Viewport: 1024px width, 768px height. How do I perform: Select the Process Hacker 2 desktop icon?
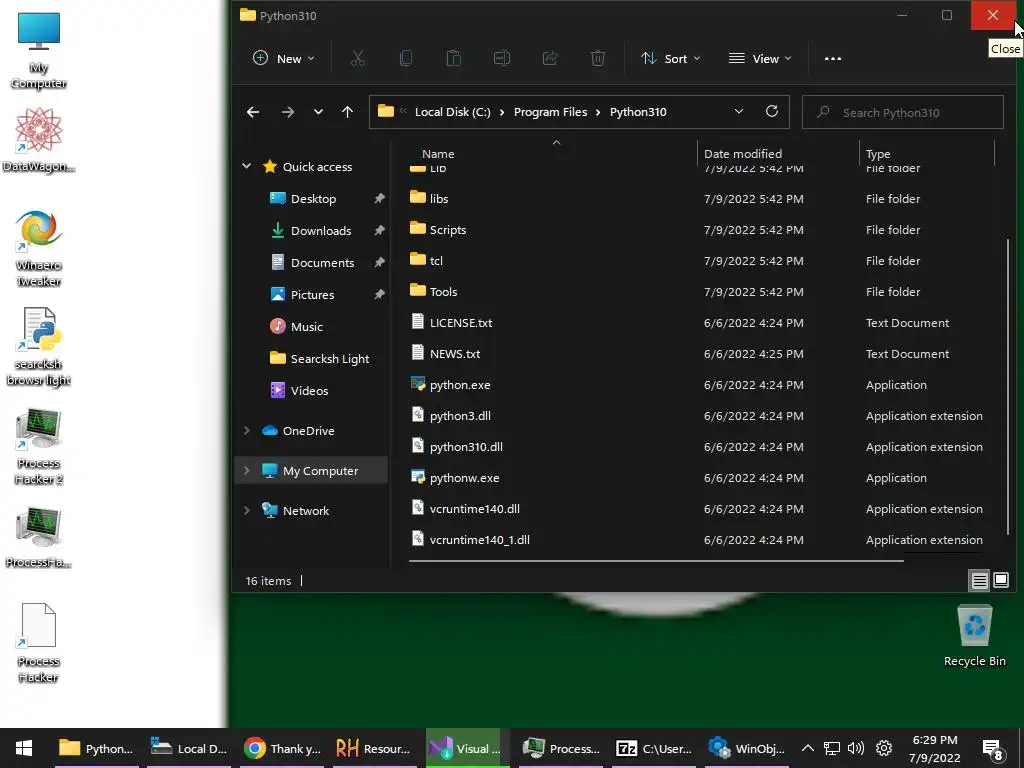click(x=39, y=447)
